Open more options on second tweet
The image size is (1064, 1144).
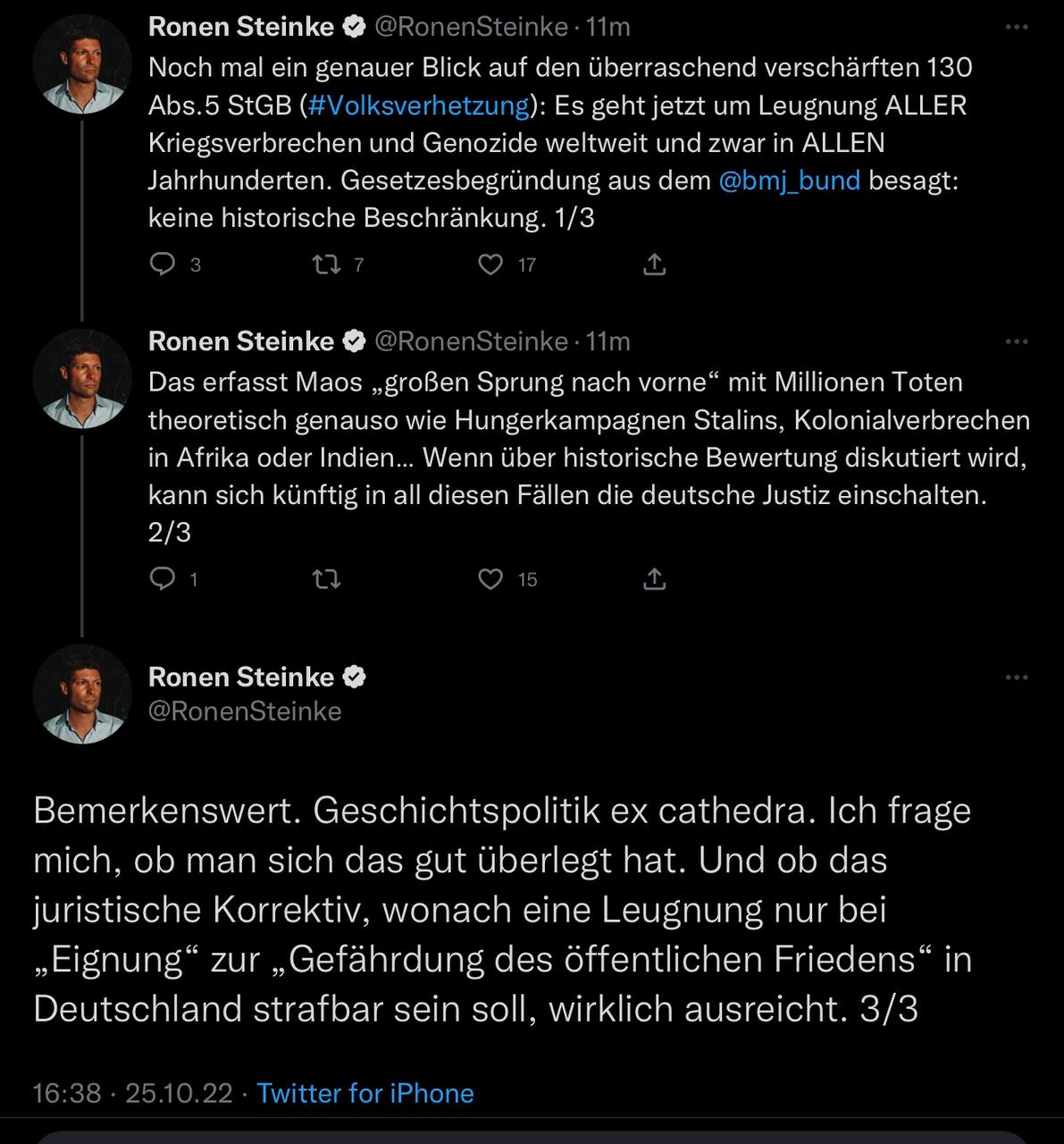(1017, 341)
